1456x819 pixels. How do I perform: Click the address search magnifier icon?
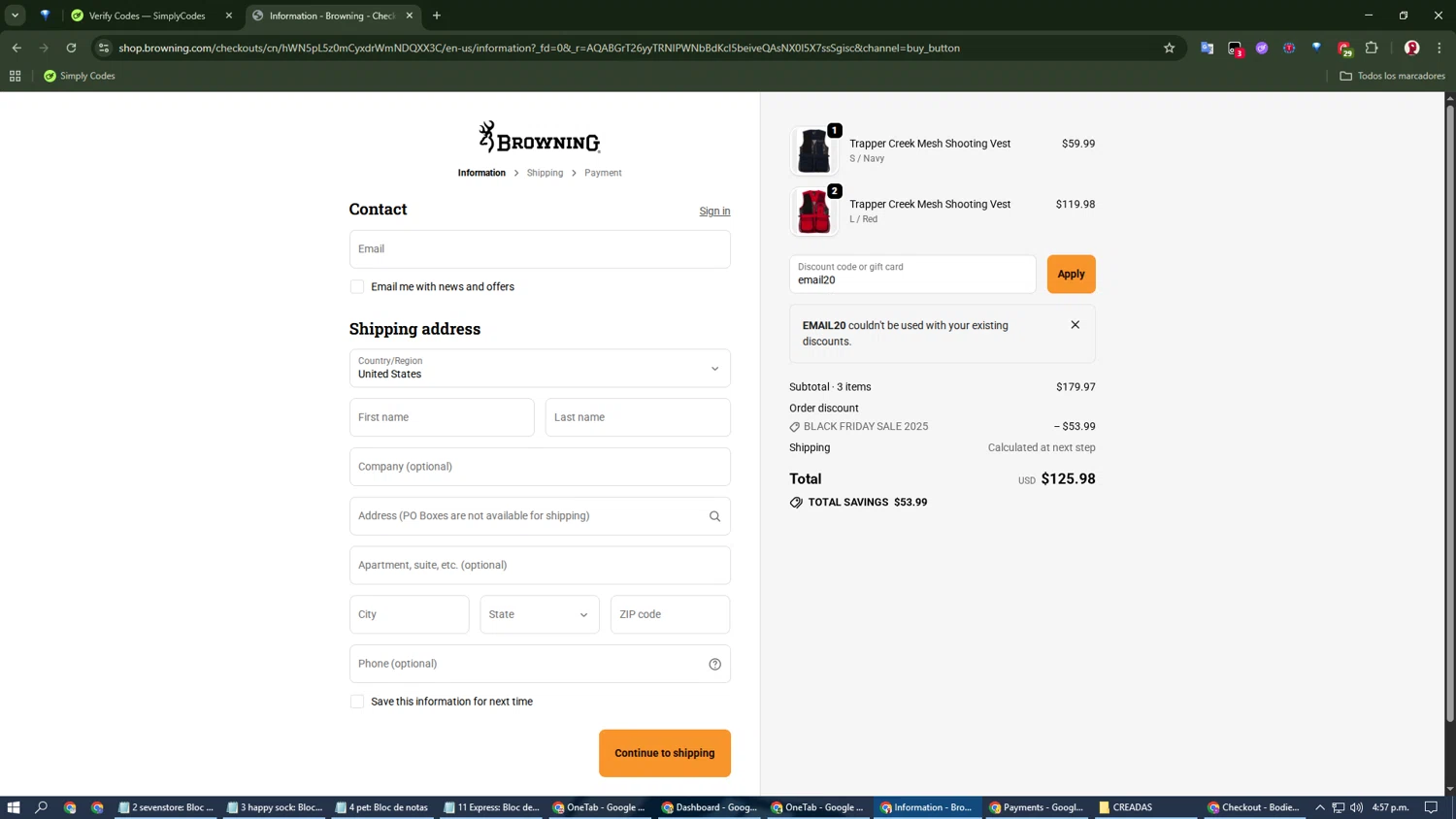click(714, 516)
